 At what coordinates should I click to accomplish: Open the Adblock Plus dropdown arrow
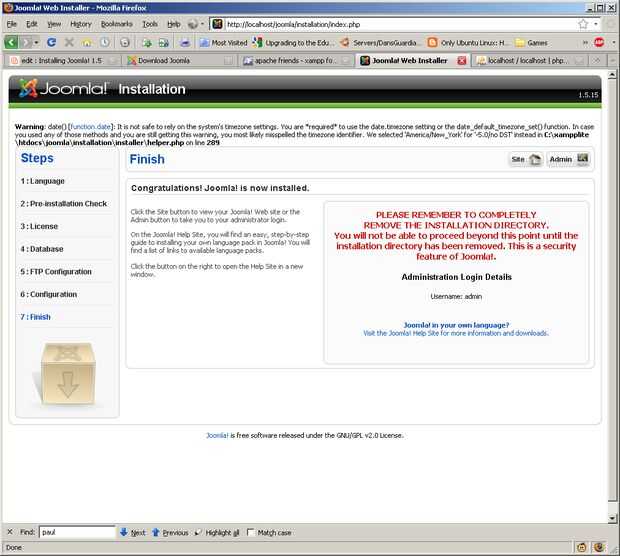coord(613,42)
